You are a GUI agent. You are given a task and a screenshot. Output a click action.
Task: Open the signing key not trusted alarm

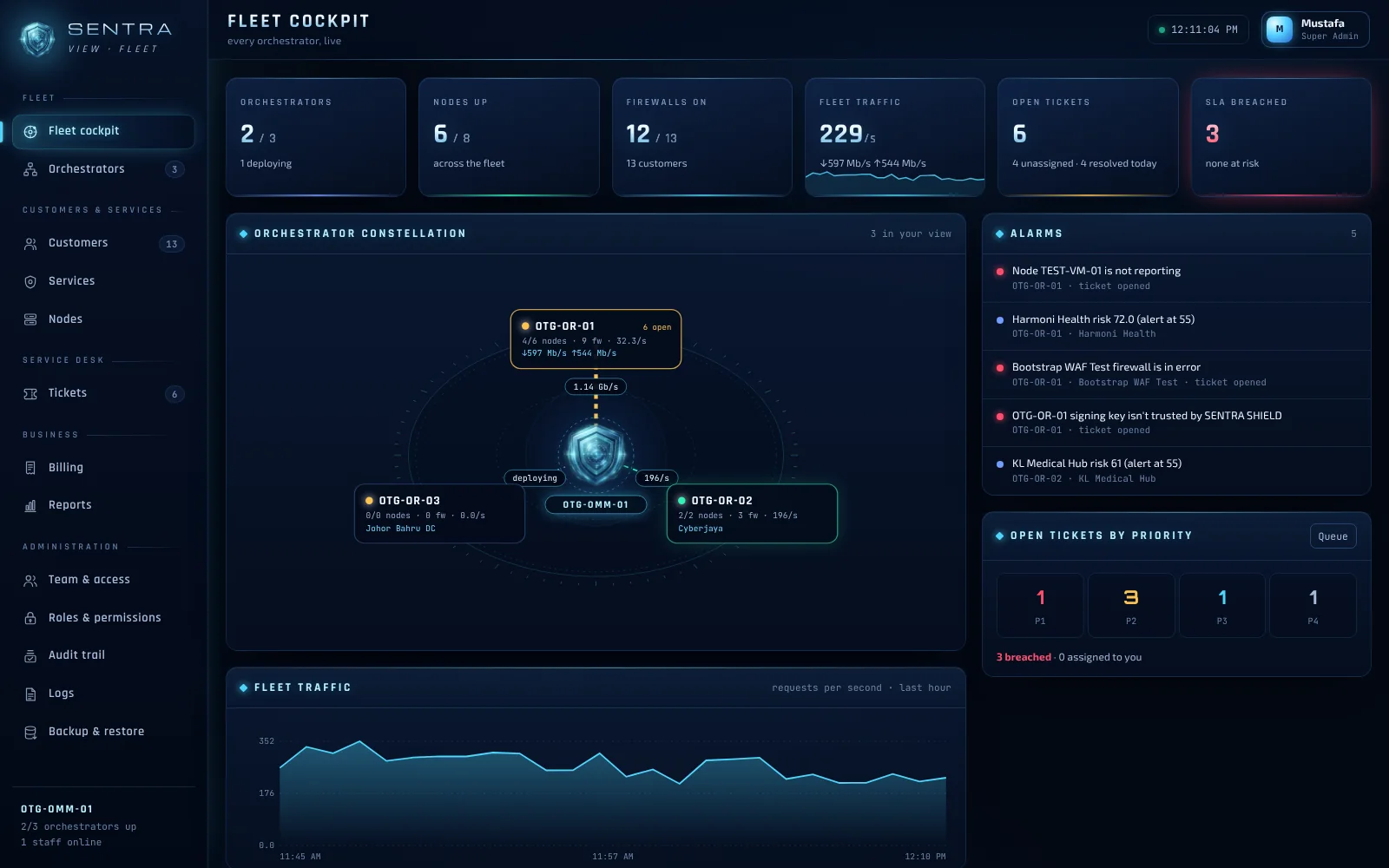[x=1176, y=423]
